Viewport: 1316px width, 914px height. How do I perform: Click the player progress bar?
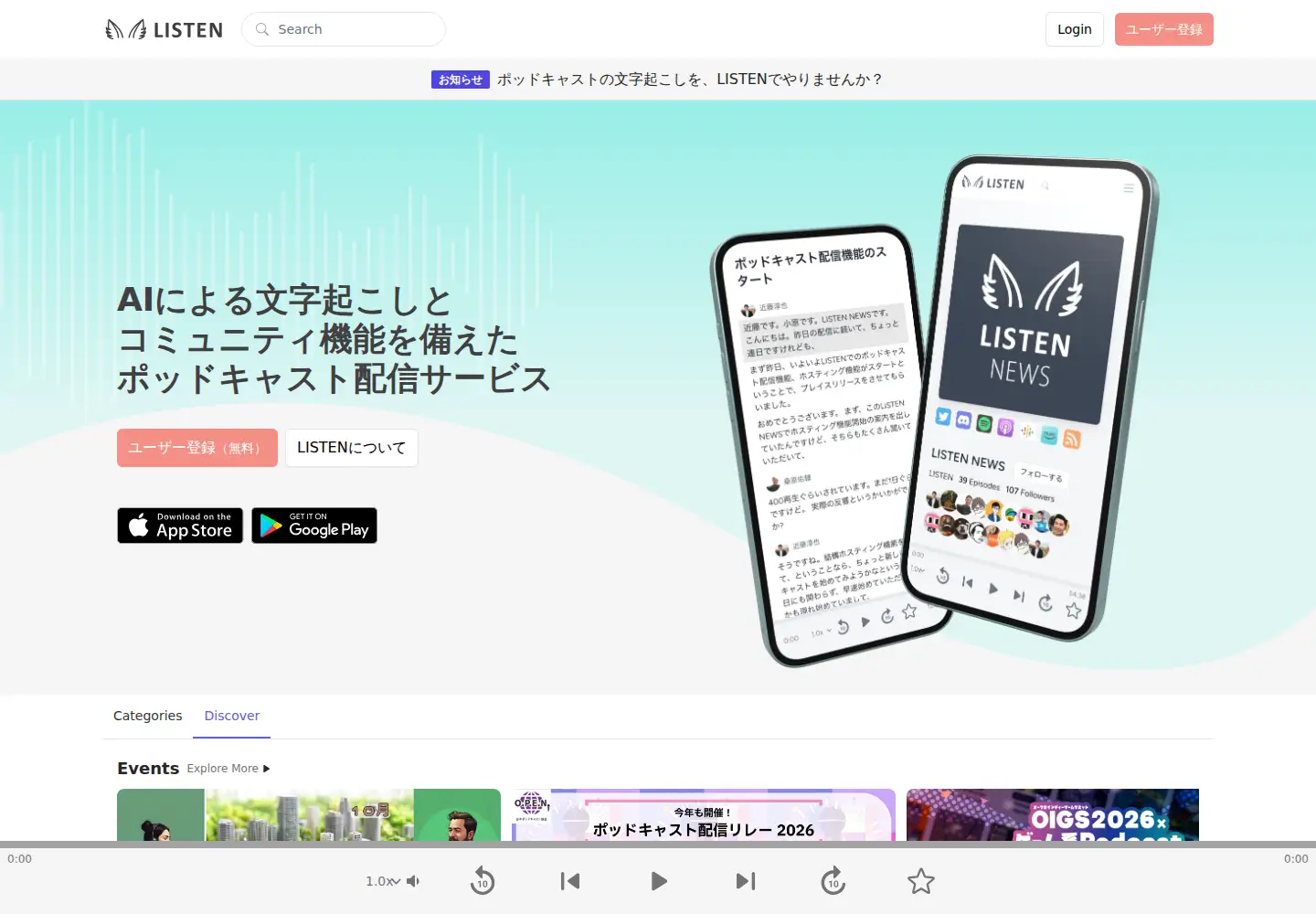(658, 845)
